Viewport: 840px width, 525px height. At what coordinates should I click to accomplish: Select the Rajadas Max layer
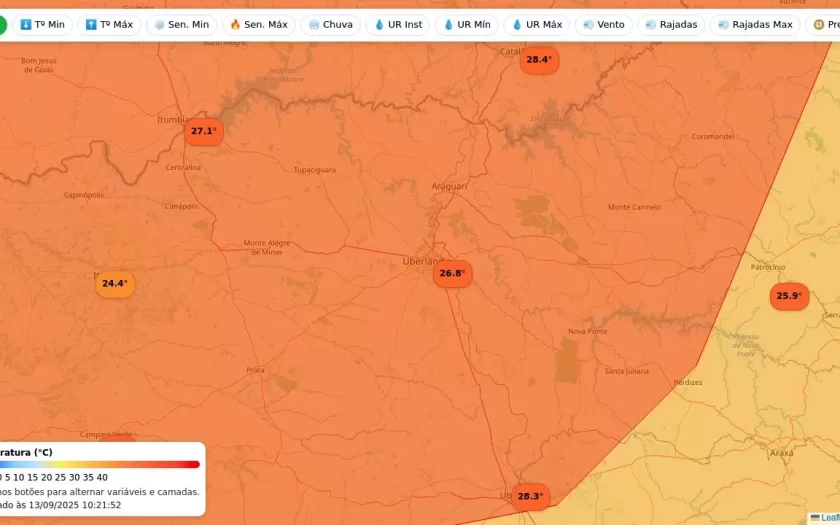coord(755,24)
